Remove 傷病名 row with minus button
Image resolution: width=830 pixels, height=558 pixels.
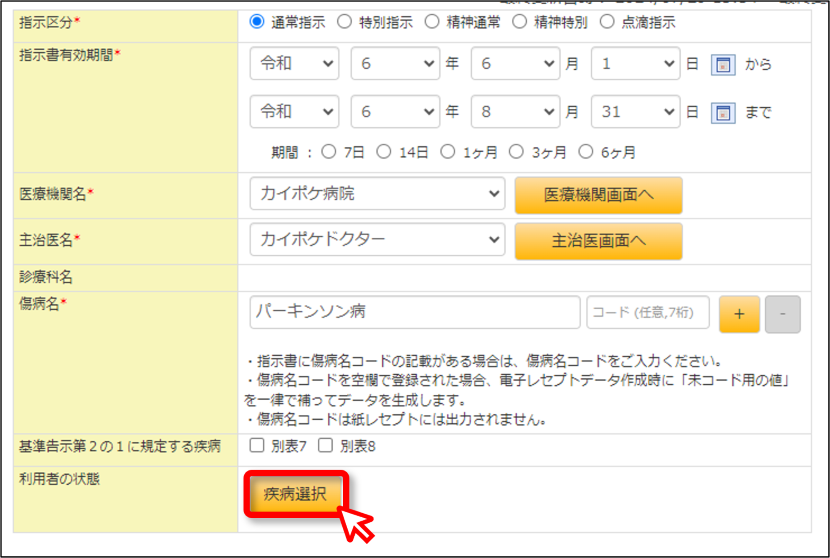coord(782,314)
